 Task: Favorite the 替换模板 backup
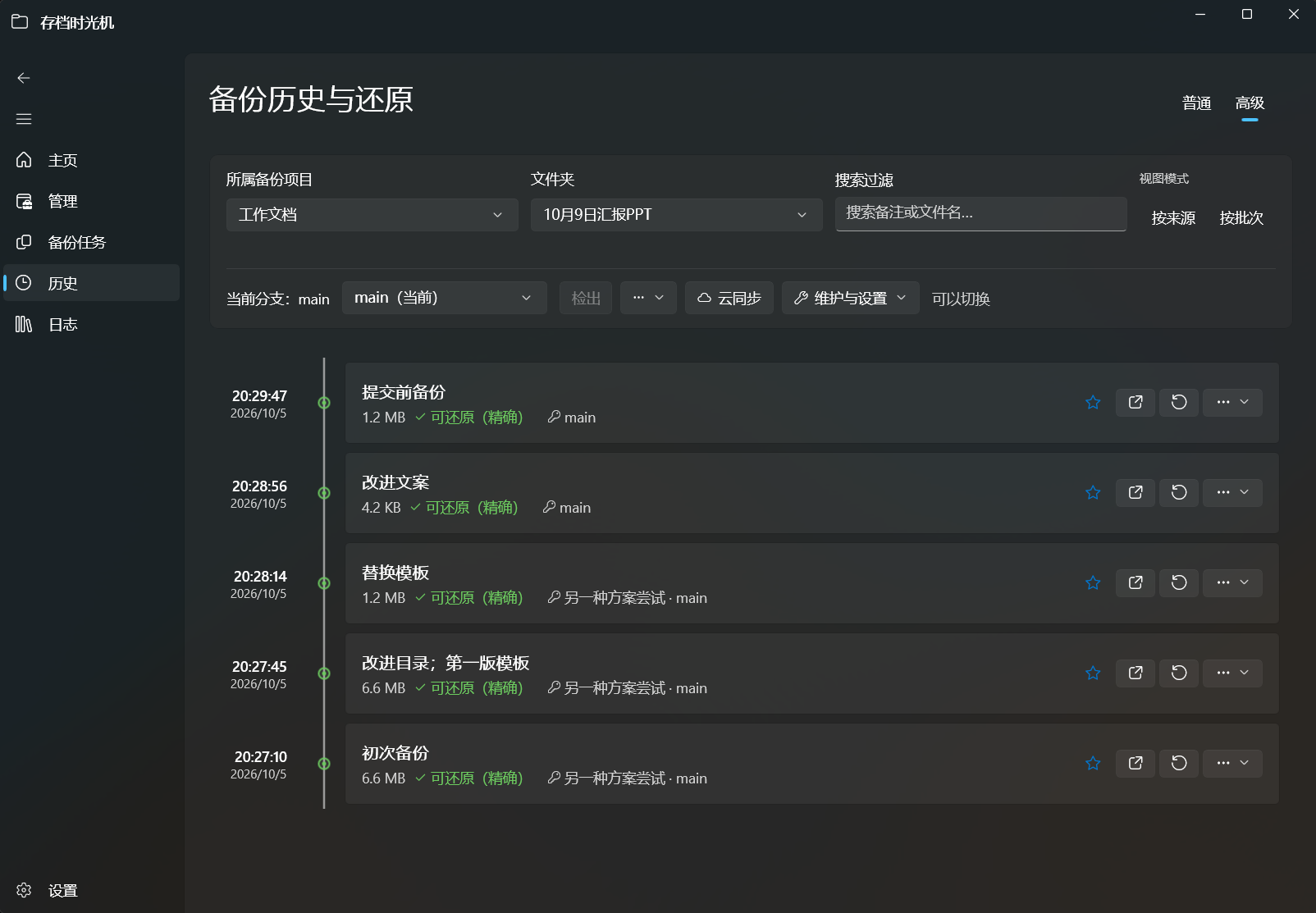[x=1093, y=582]
